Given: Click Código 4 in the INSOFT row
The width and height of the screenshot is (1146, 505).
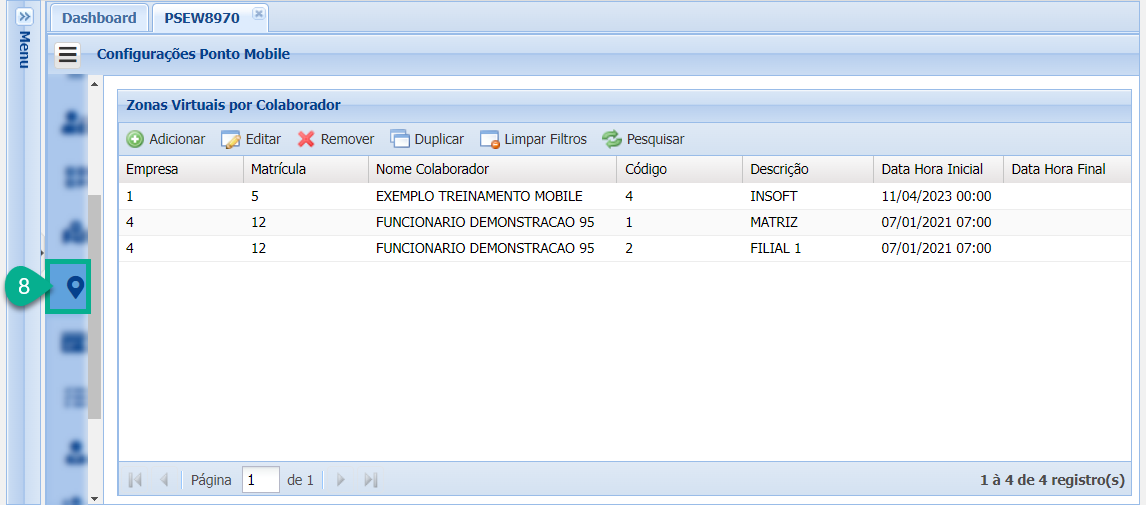Looking at the screenshot, I should (x=680, y=196).
